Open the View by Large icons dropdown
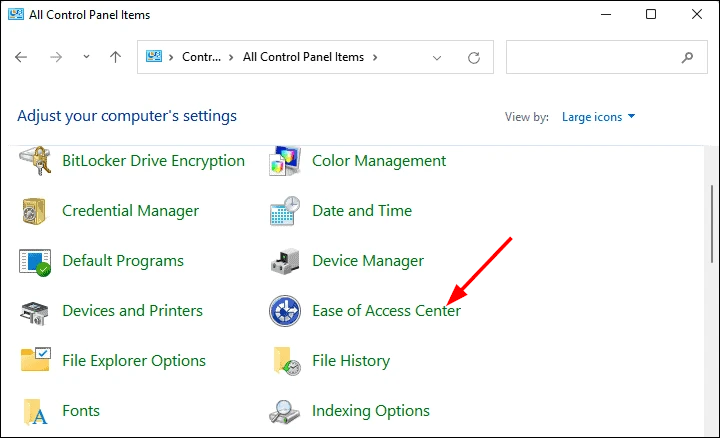720x438 pixels. (x=598, y=117)
